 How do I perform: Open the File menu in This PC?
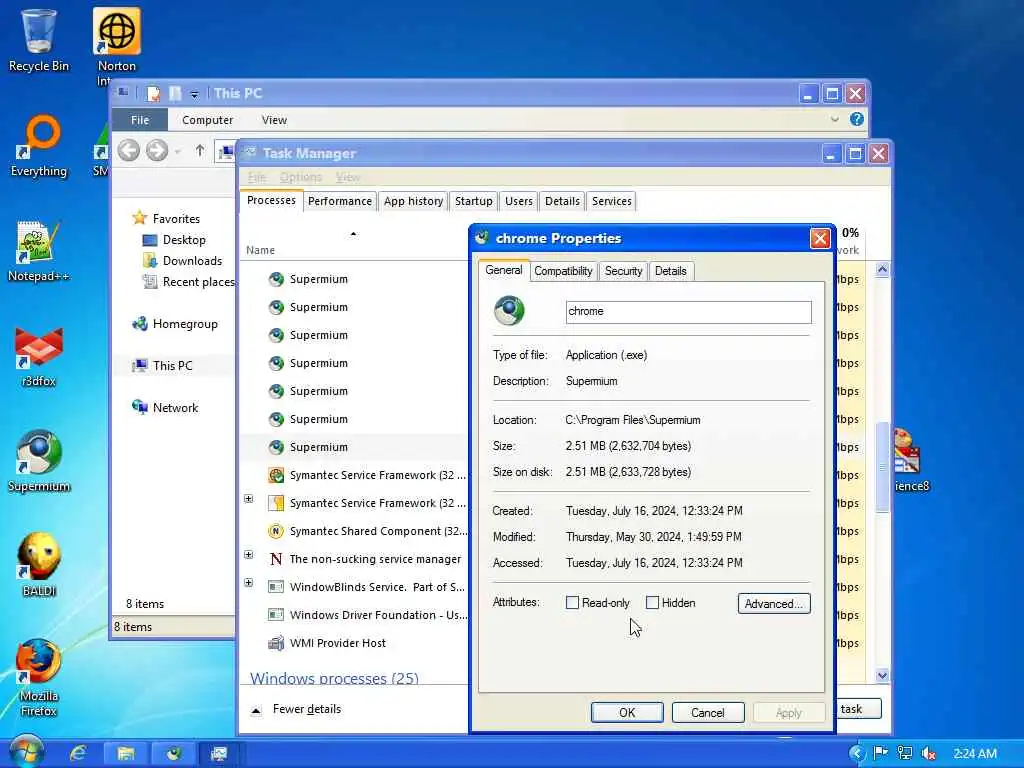point(140,120)
